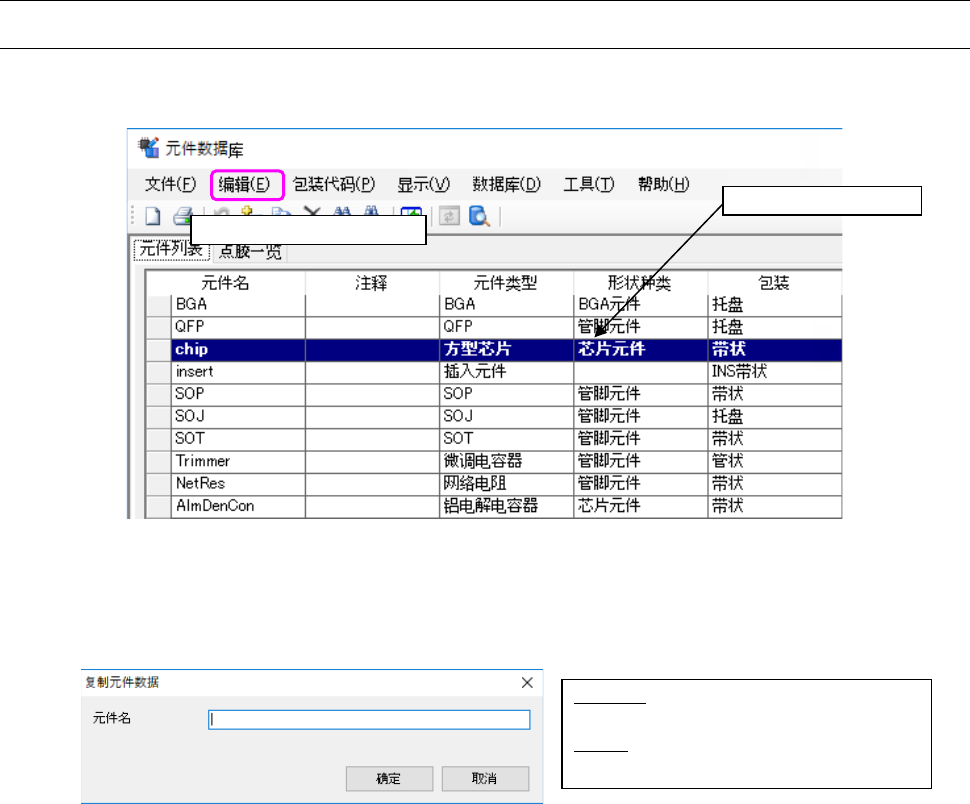Image resolution: width=970 pixels, height=804 pixels.
Task: Click the INS带状 packaging cell
Action: [775, 372]
